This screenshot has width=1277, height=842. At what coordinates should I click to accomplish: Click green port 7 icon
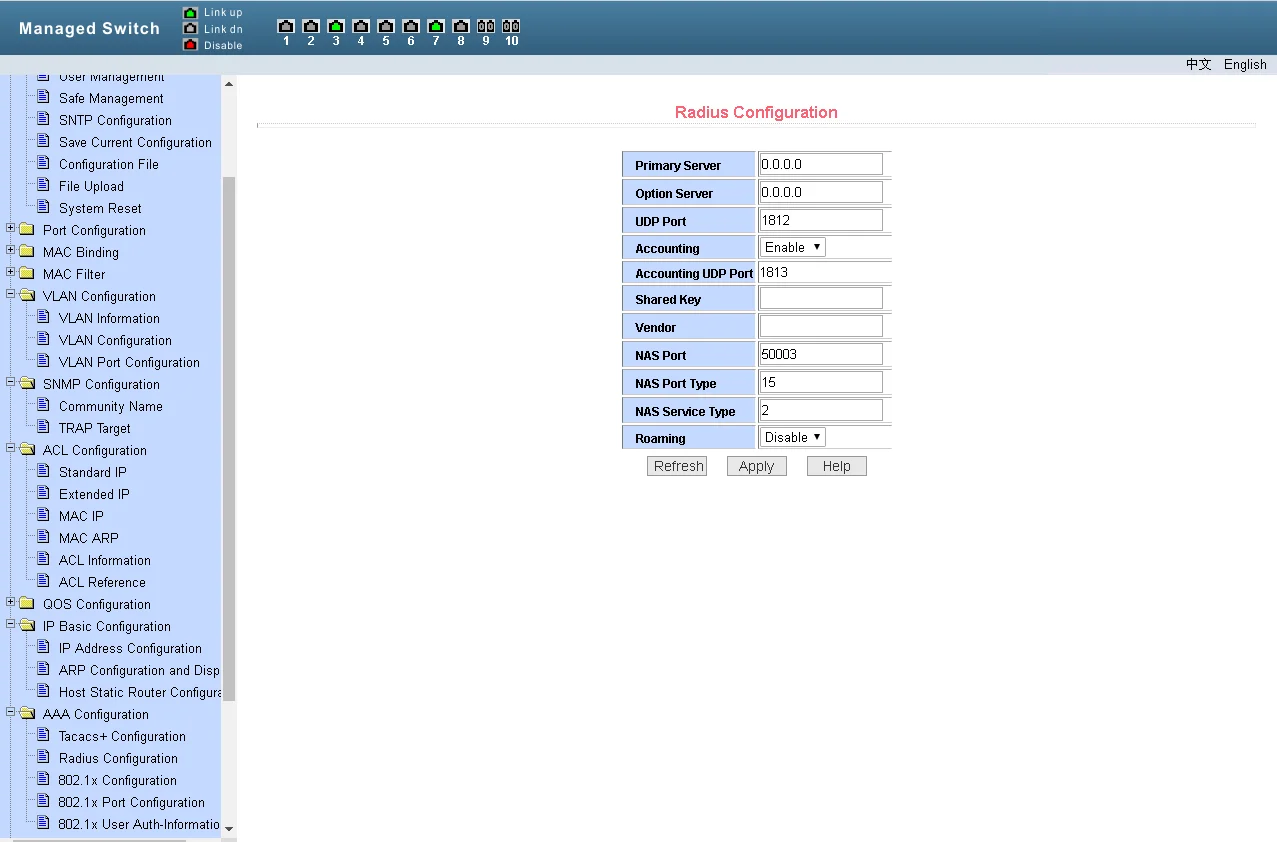click(x=436, y=26)
